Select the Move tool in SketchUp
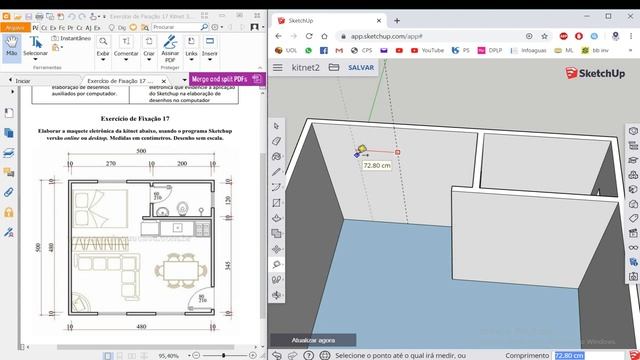The image size is (640, 360). pyautogui.click(x=276, y=249)
